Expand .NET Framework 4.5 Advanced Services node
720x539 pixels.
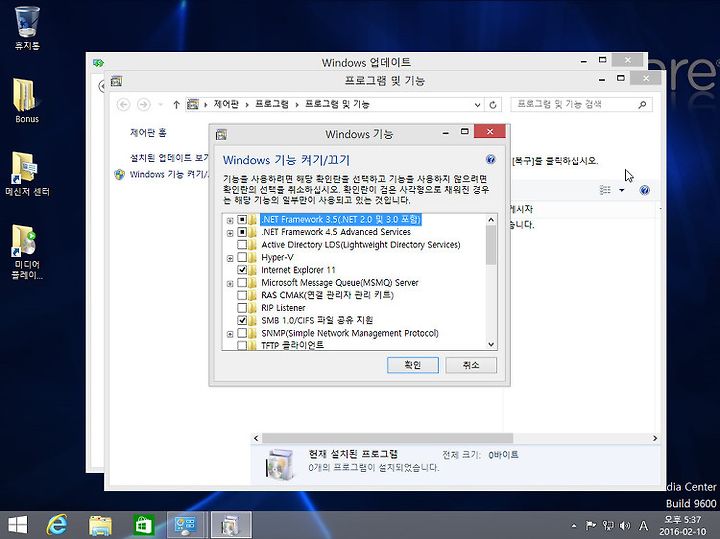[230, 233]
